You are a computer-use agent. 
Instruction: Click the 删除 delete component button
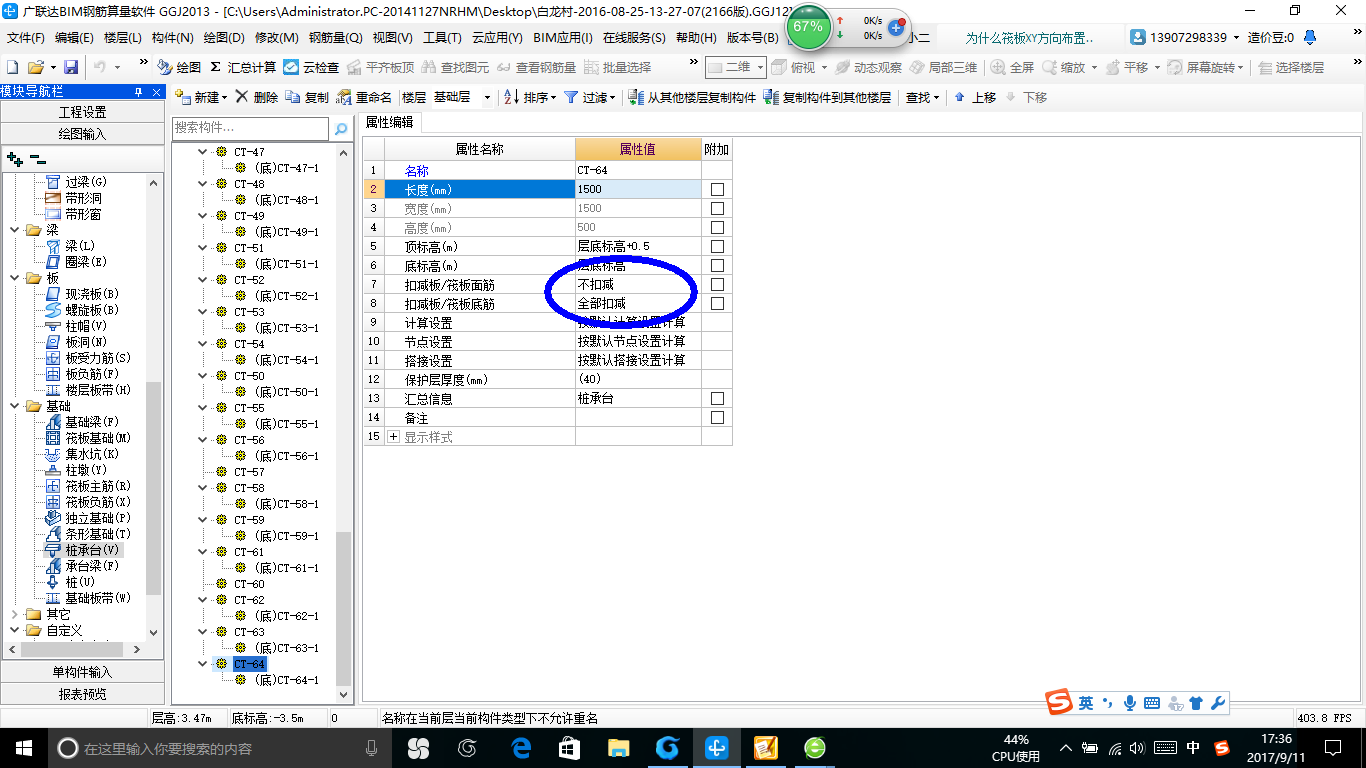[x=257, y=97]
